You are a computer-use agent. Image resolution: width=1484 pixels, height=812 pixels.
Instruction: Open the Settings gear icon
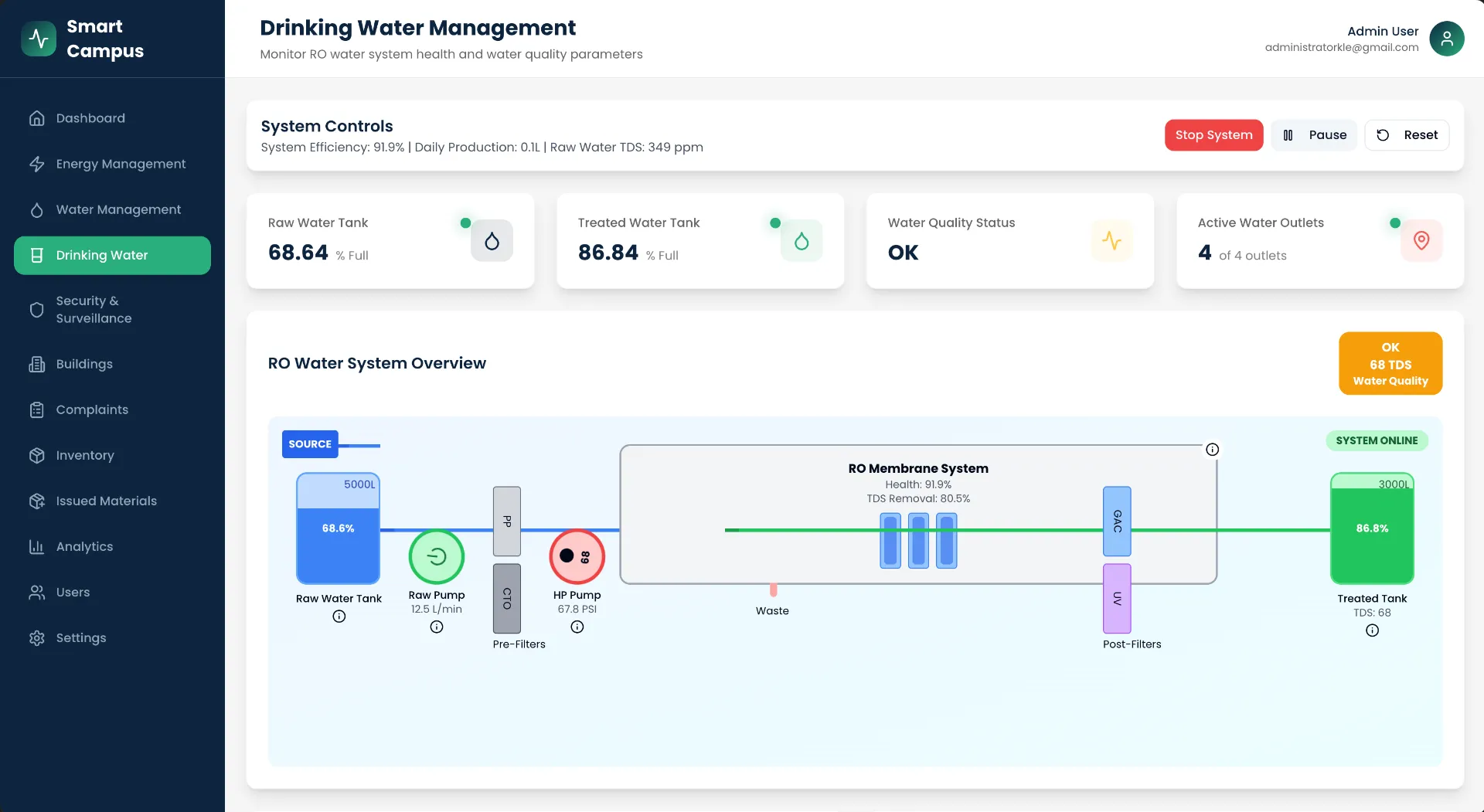pyautogui.click(x=37, y=637)
